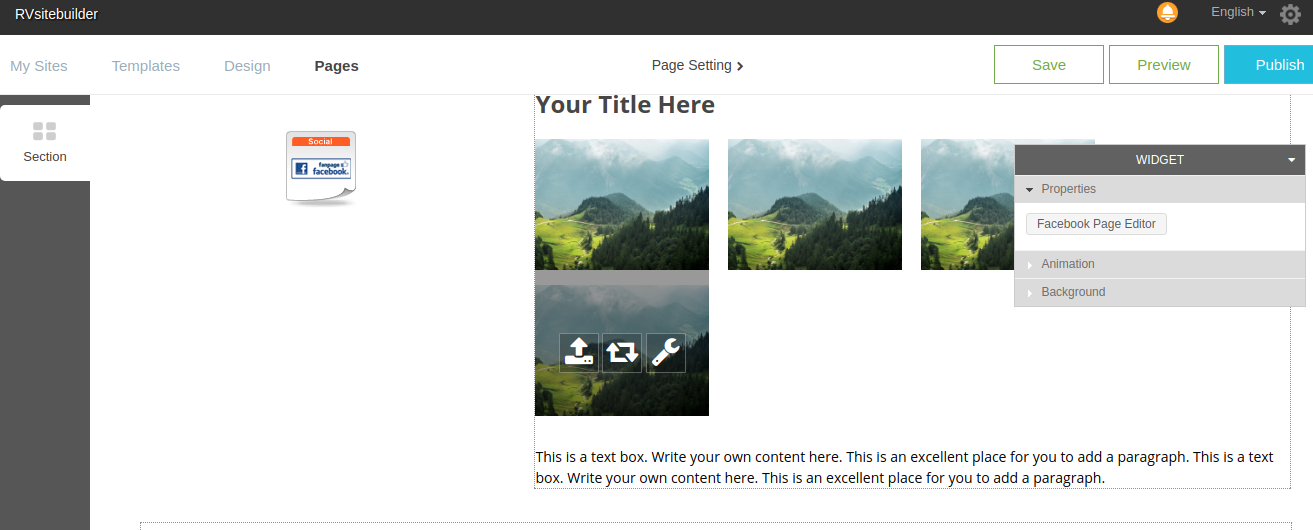Click the Preview button
The image size is (1313, 530).
click(1164, 65)
